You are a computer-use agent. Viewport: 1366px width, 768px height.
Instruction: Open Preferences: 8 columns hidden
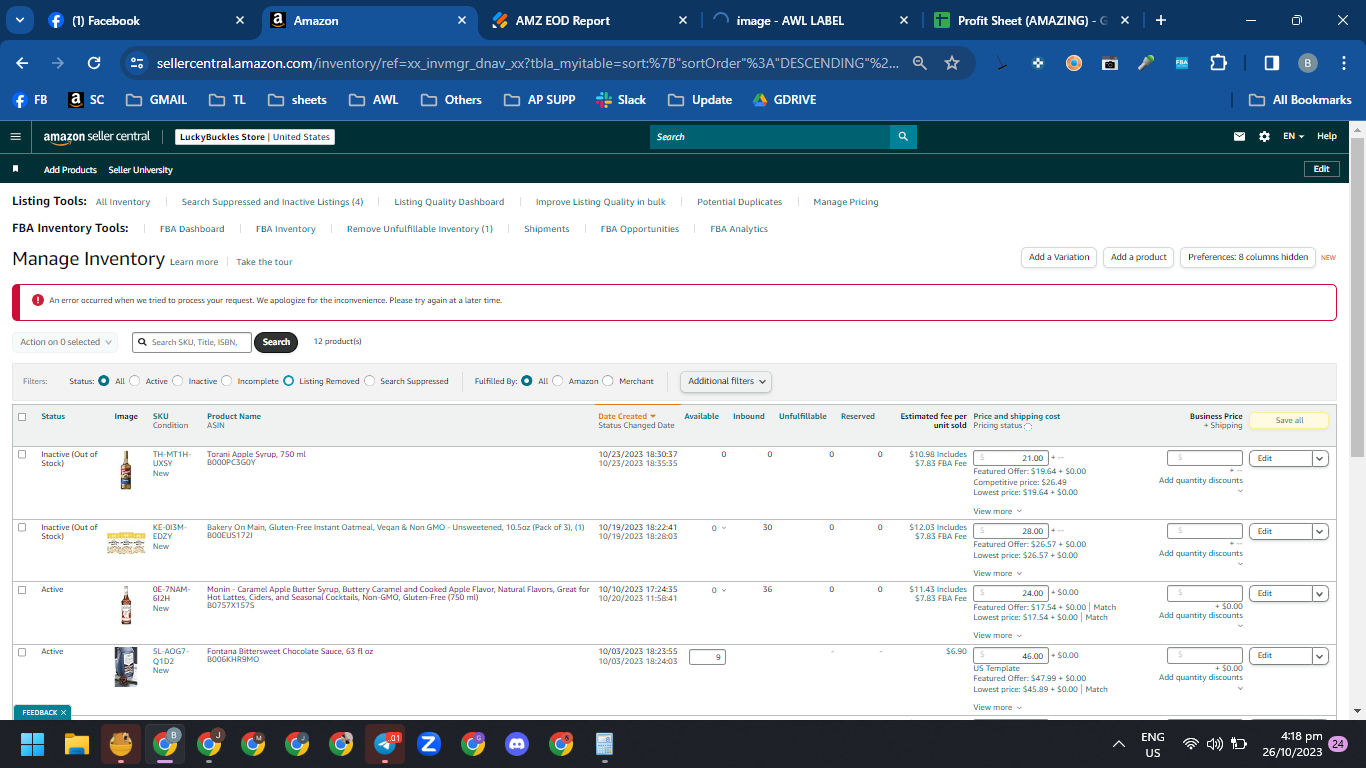coord(1248,257)
